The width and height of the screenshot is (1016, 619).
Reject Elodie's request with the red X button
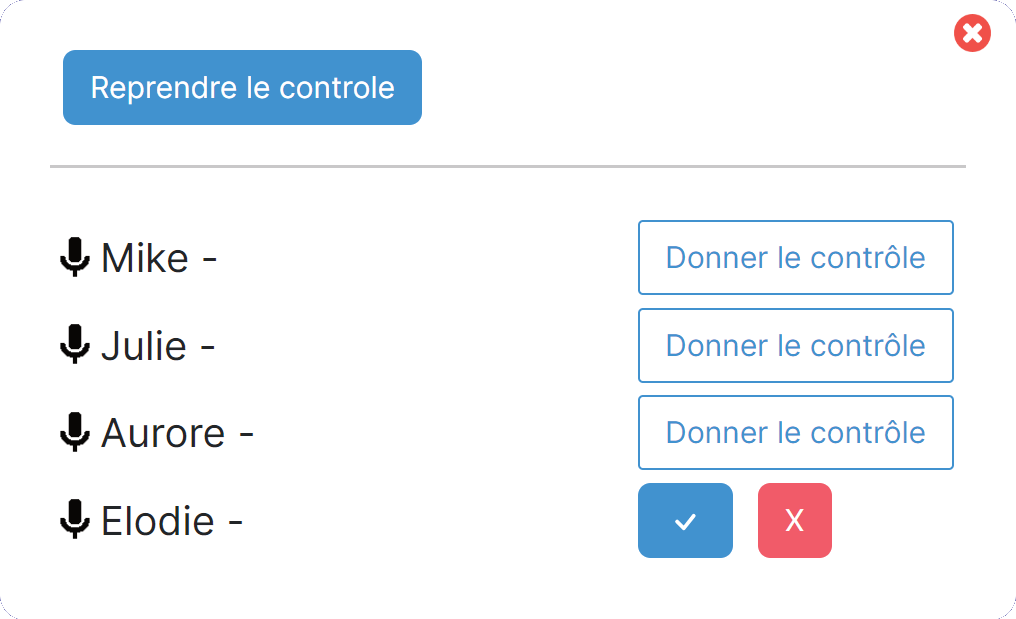tap(795, 520)
